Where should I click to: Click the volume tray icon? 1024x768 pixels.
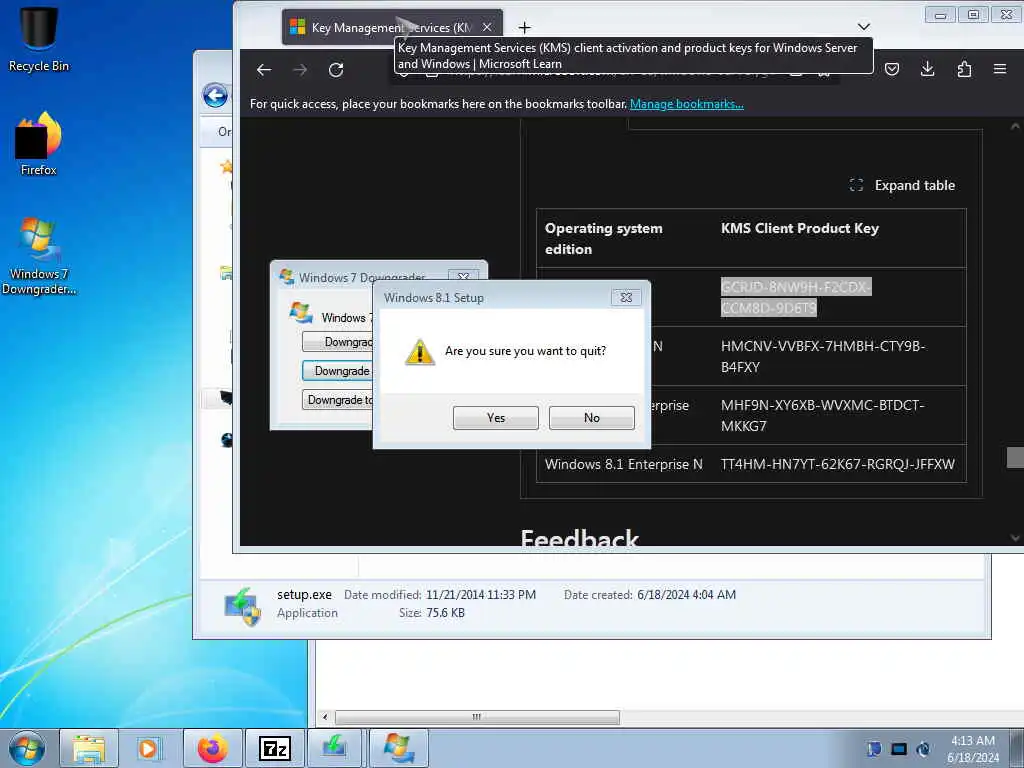tap(923, 749)
